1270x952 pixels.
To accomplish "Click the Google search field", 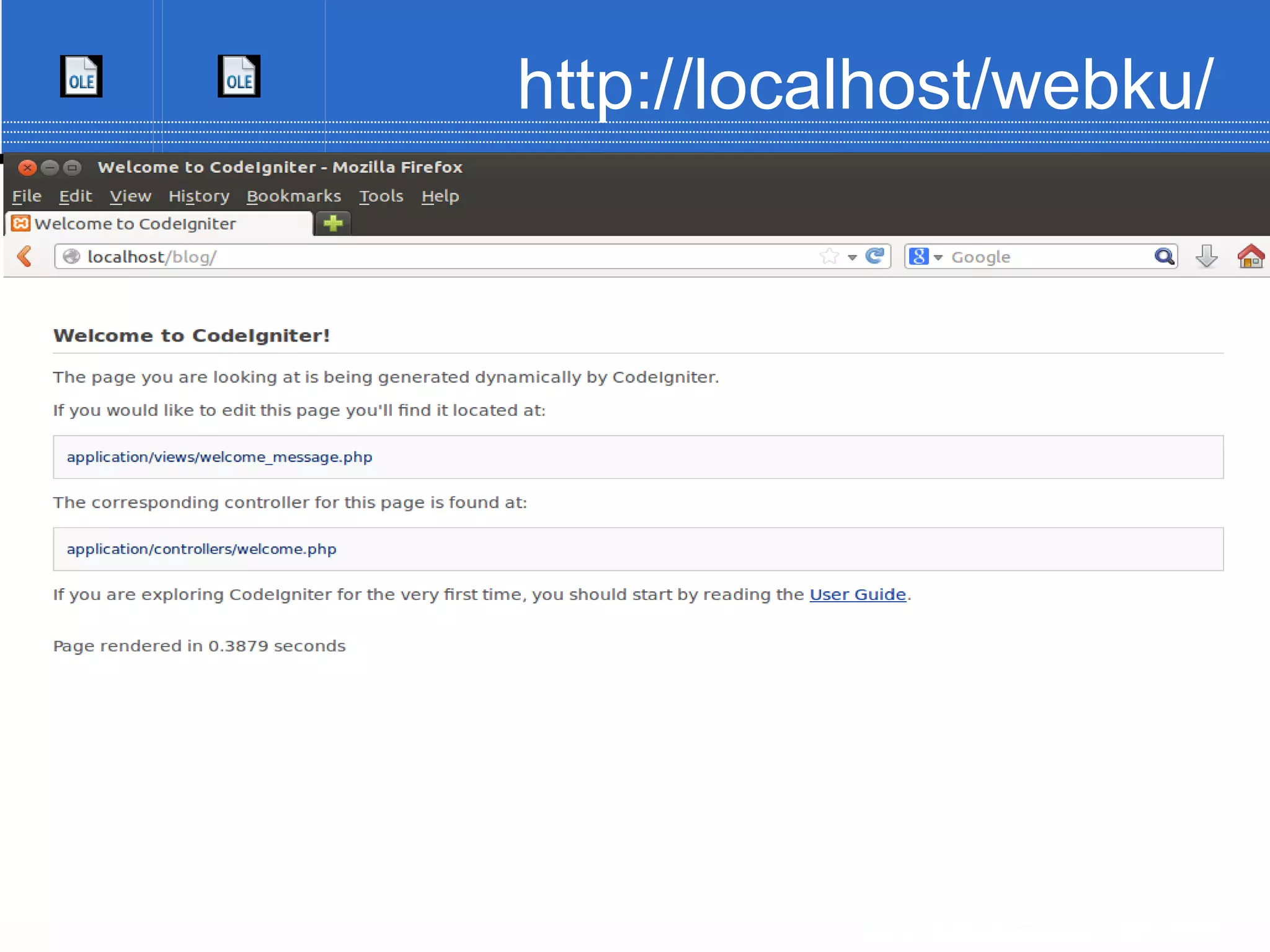I will pyautogui.click(x=1041, y=257).
